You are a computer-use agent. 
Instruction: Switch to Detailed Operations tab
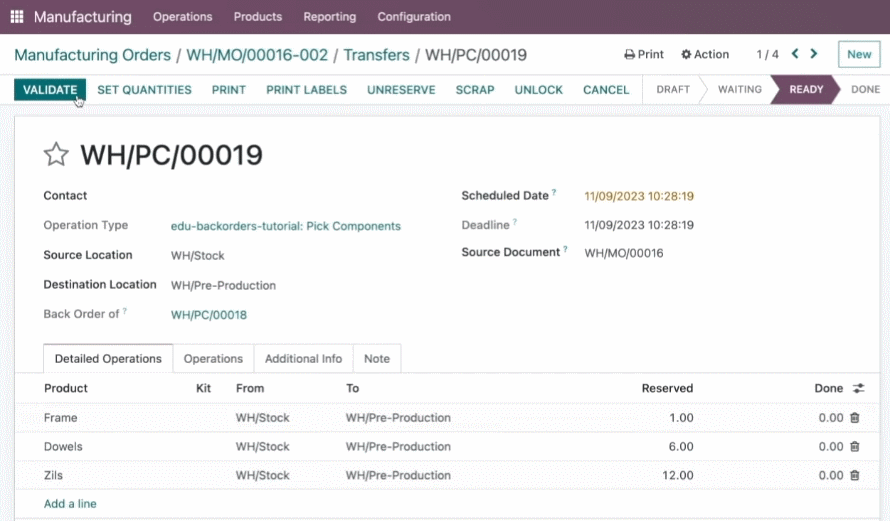(x=108, y=359)
